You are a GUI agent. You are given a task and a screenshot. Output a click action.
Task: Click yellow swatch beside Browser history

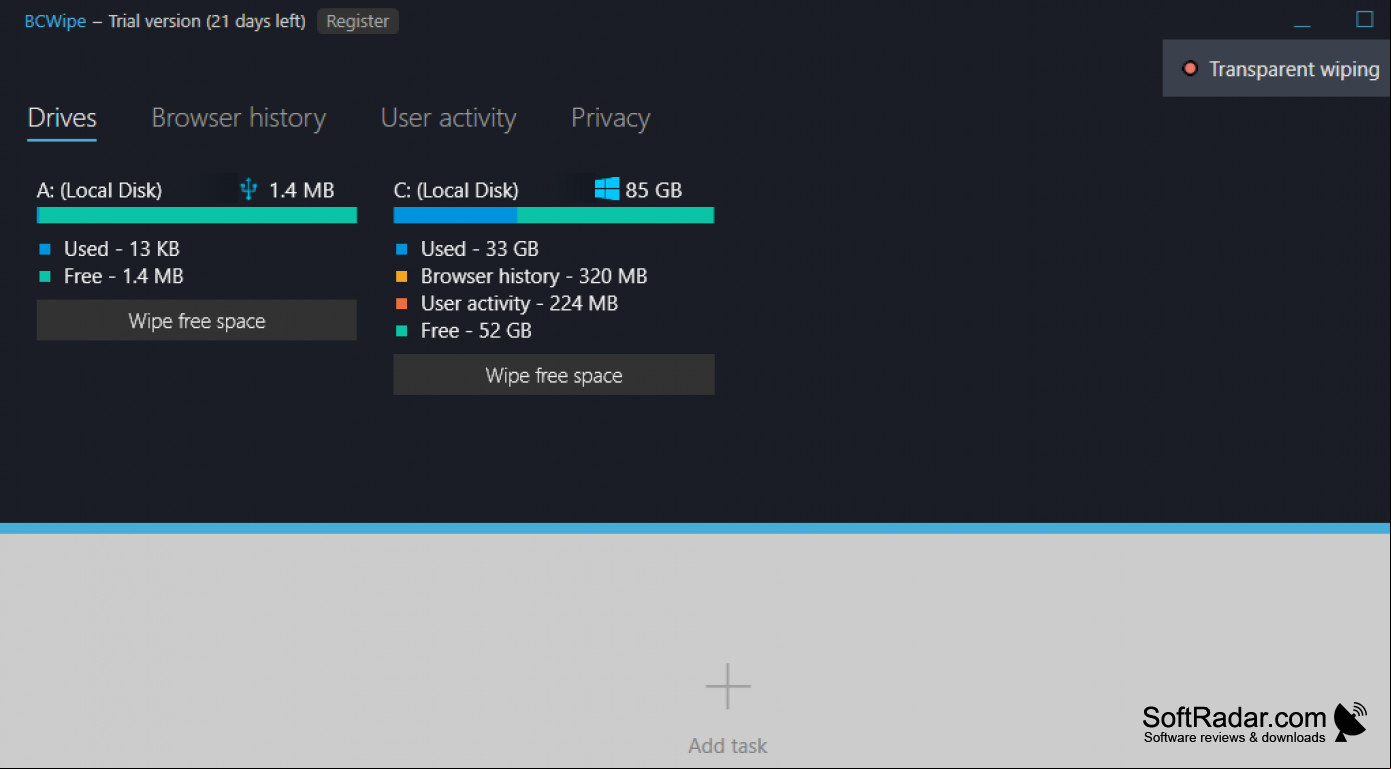[401, 277]
